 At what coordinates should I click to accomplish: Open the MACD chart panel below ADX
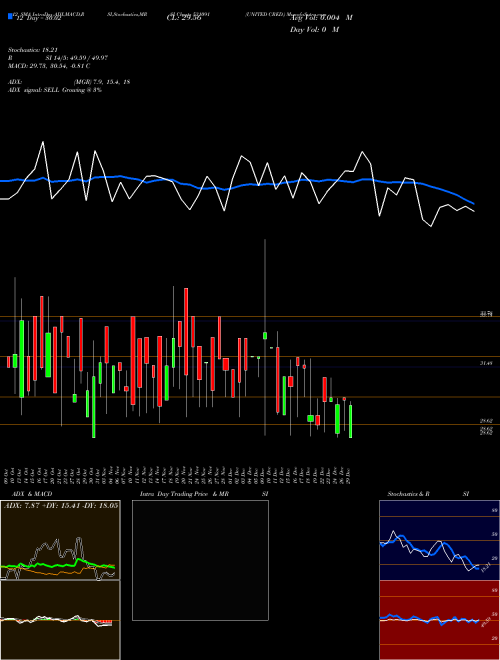pos(60,620)
